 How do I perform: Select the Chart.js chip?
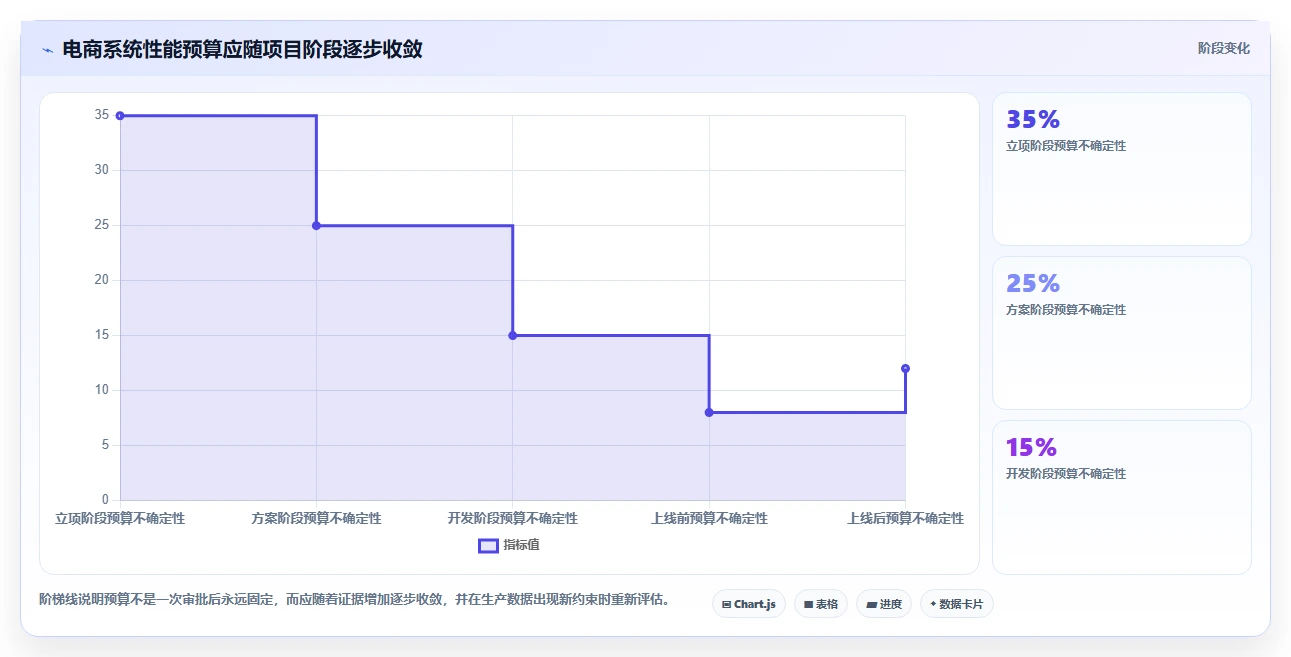[749, 604]
